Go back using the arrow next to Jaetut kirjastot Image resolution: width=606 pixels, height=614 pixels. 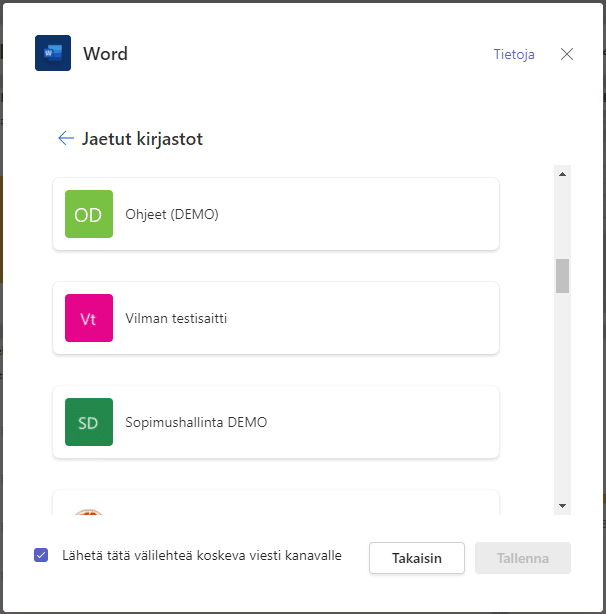(66, 138)
